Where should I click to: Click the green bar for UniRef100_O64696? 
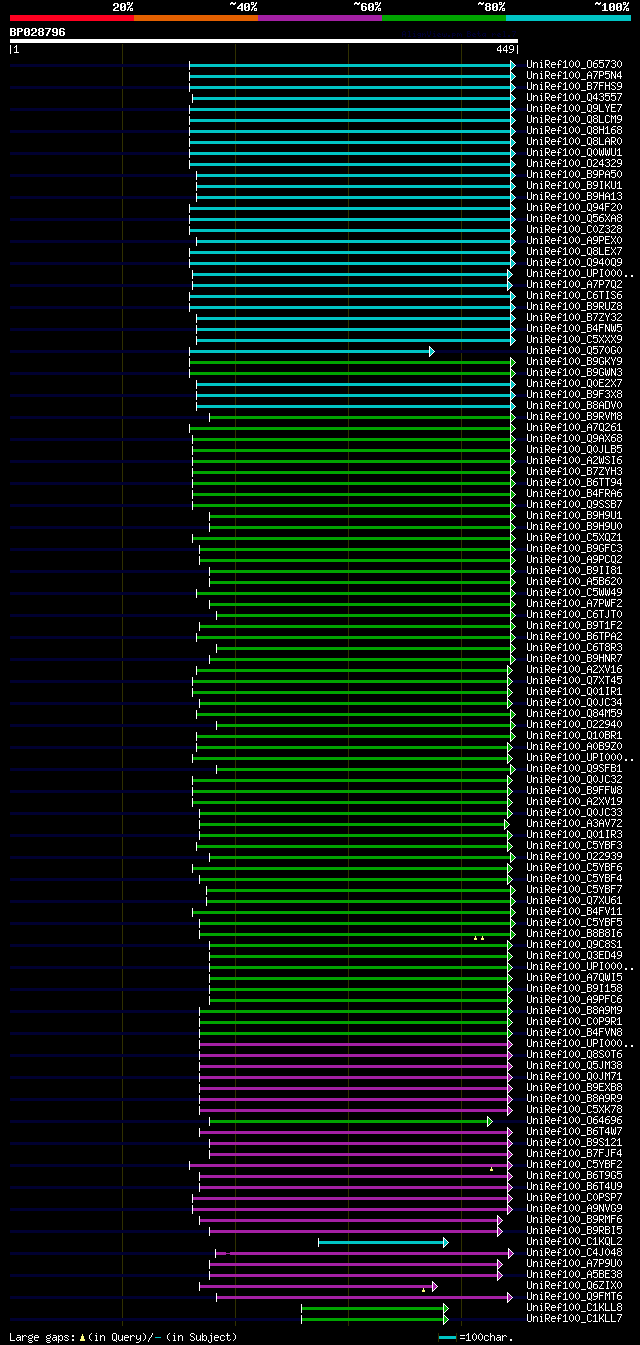(x=350, y=1121)
